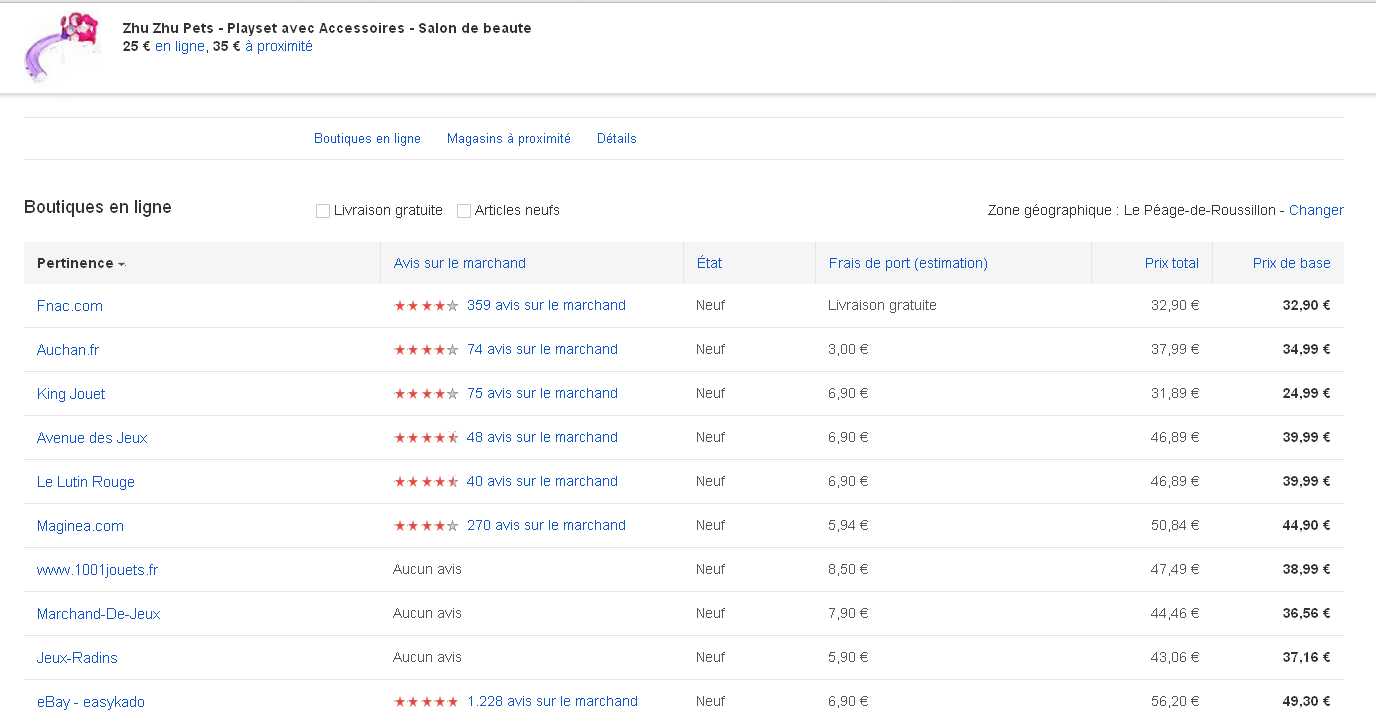Sort by Prix de base column
The image size is (1376, 728).
(1291, 264)
